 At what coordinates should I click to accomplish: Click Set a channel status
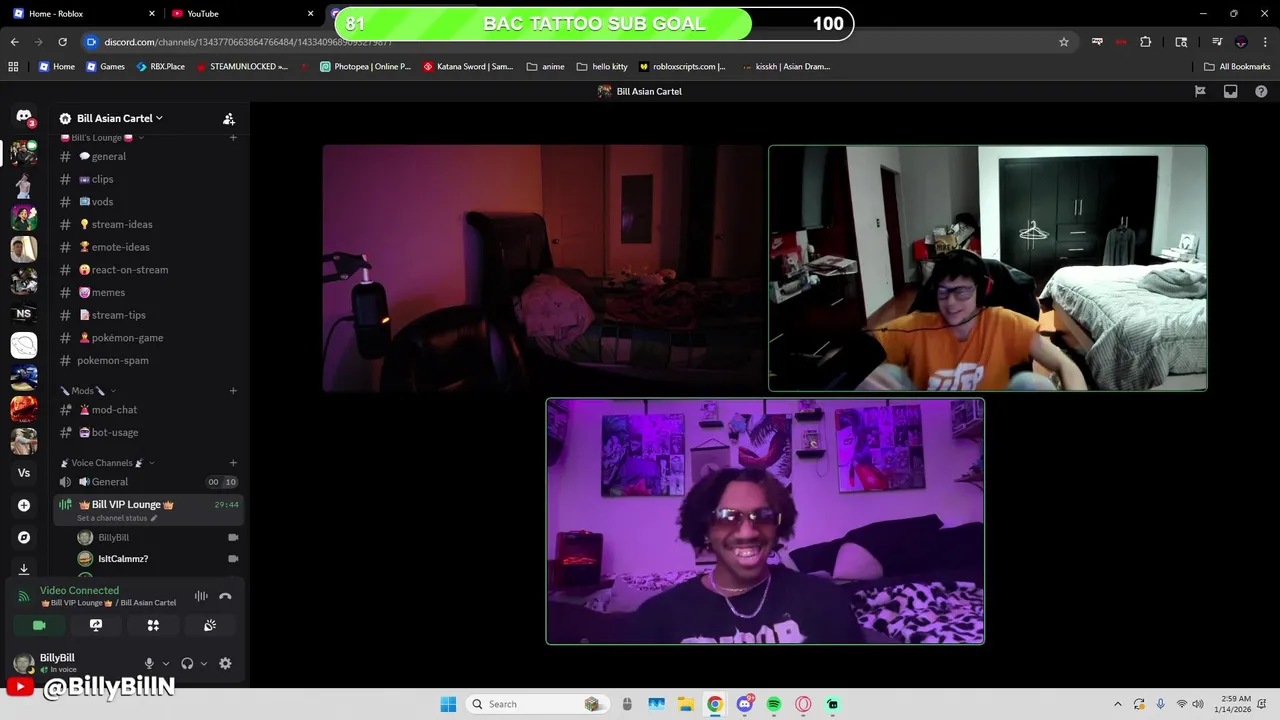point(117,518)
